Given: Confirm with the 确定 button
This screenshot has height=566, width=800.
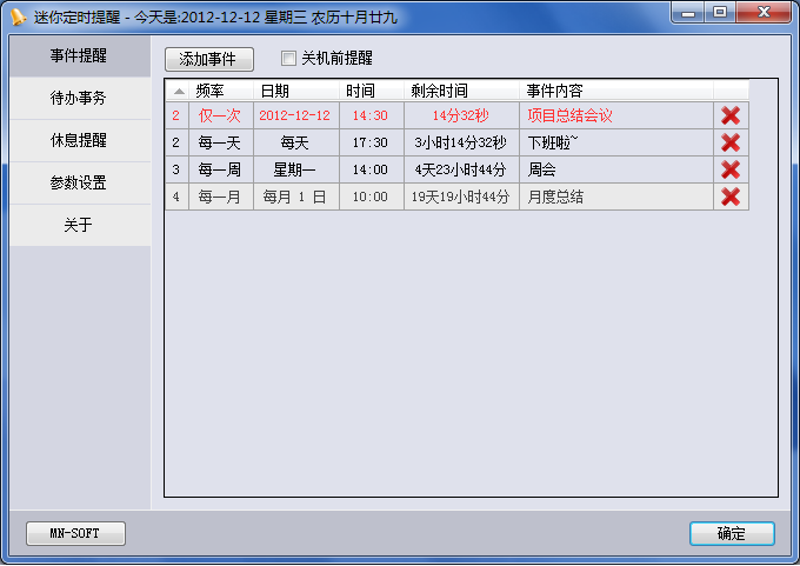Looking at the screenshot, I should [732, 533].
